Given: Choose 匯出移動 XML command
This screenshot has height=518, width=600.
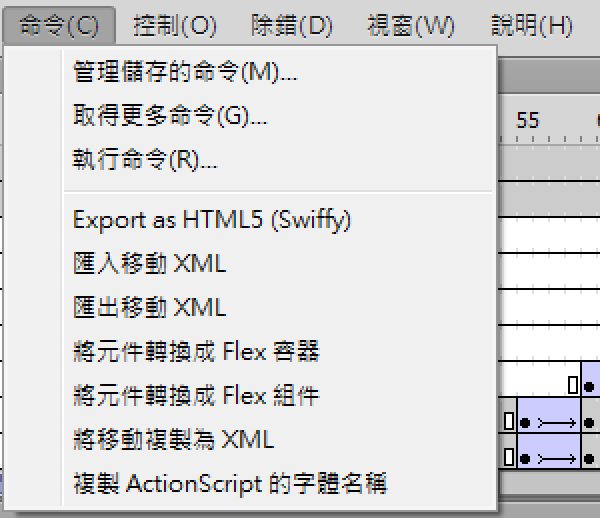Looking at the screenshot, I should pos(277,308).
